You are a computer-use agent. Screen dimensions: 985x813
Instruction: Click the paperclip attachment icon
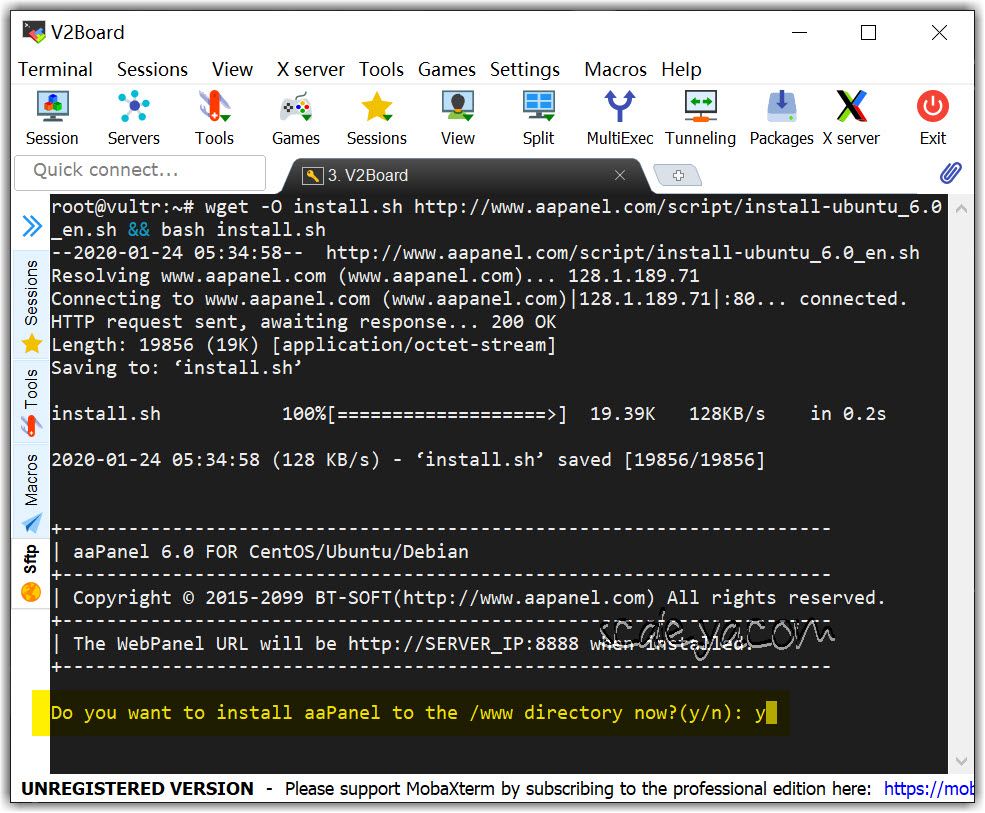[950, 174]
